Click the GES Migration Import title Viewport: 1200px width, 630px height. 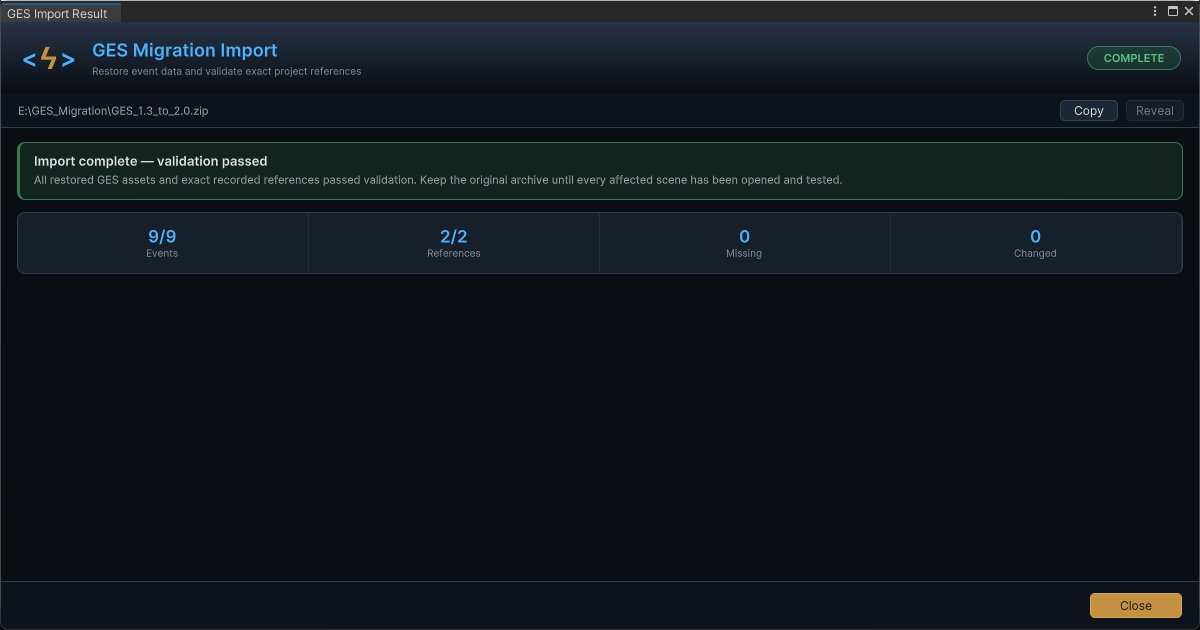(184, 50)
